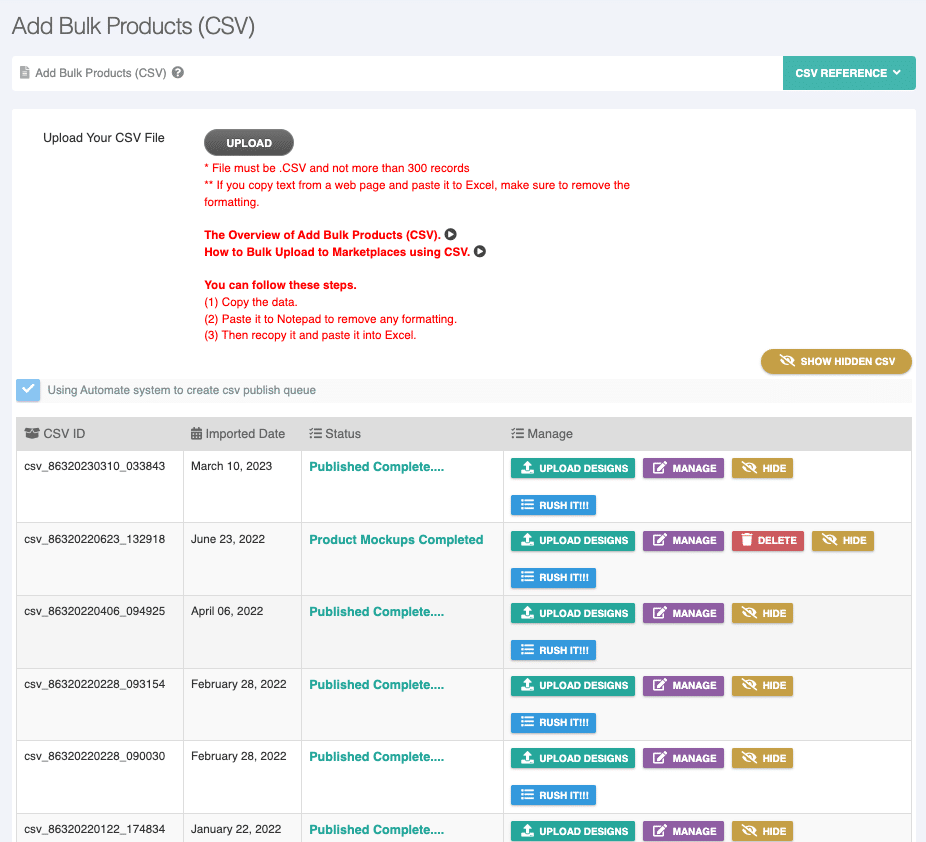Open the CSV Reference dropdown
The height and width of the screenshot is (842, 926).
(x=848, y=73)
